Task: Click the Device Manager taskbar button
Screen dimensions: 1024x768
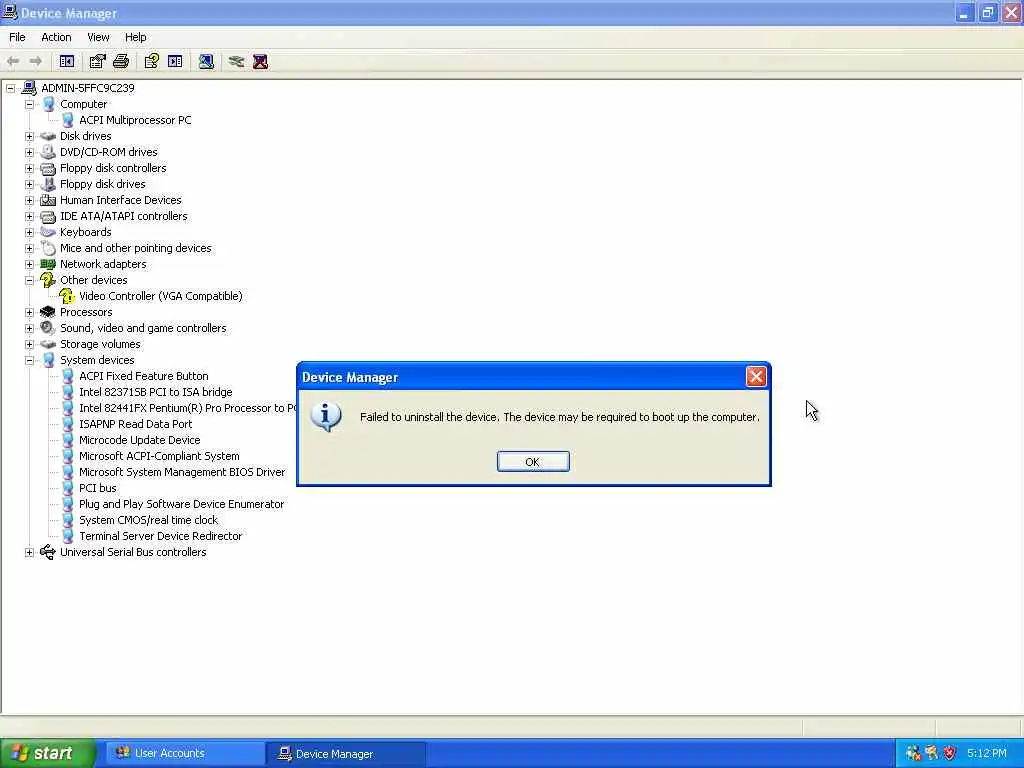Action: click(x=346, y=754)
